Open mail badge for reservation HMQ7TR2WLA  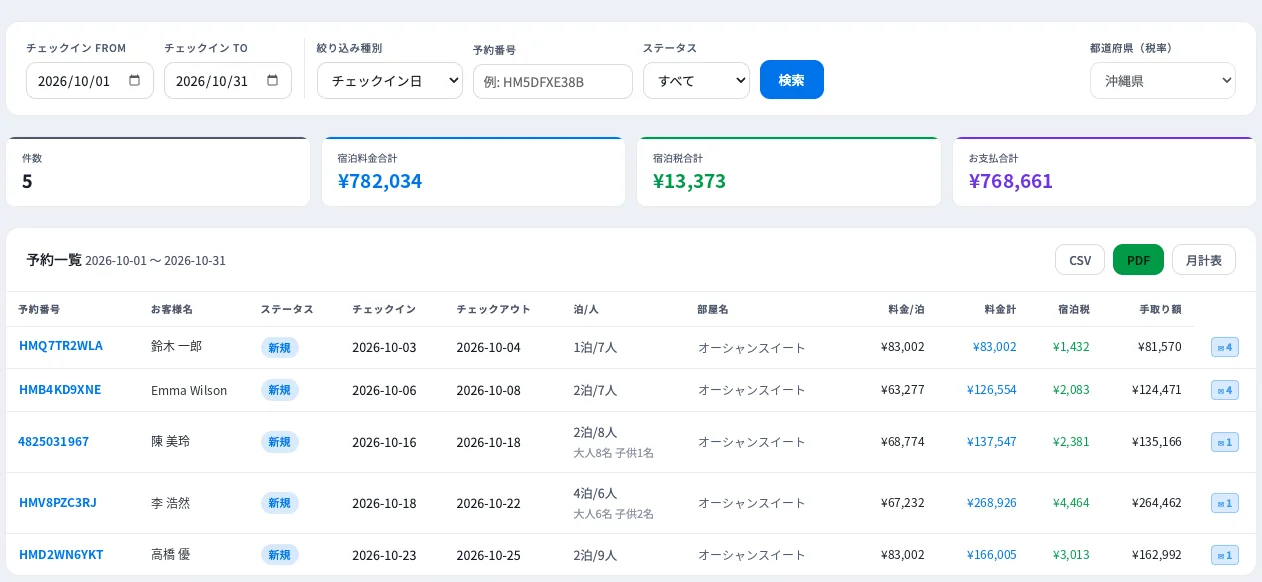1225,347
